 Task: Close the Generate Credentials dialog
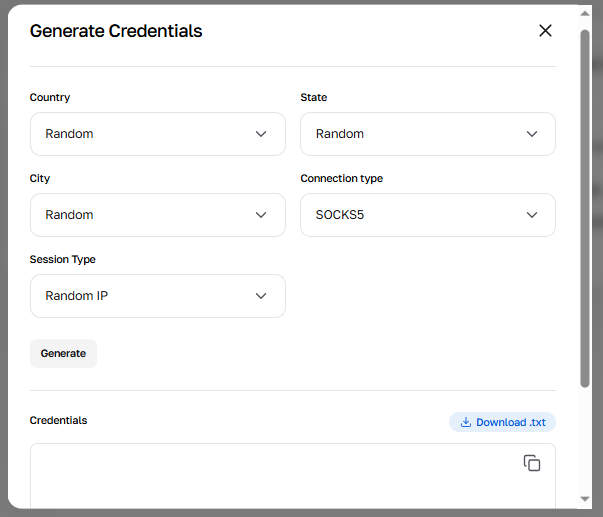[545, 31]
